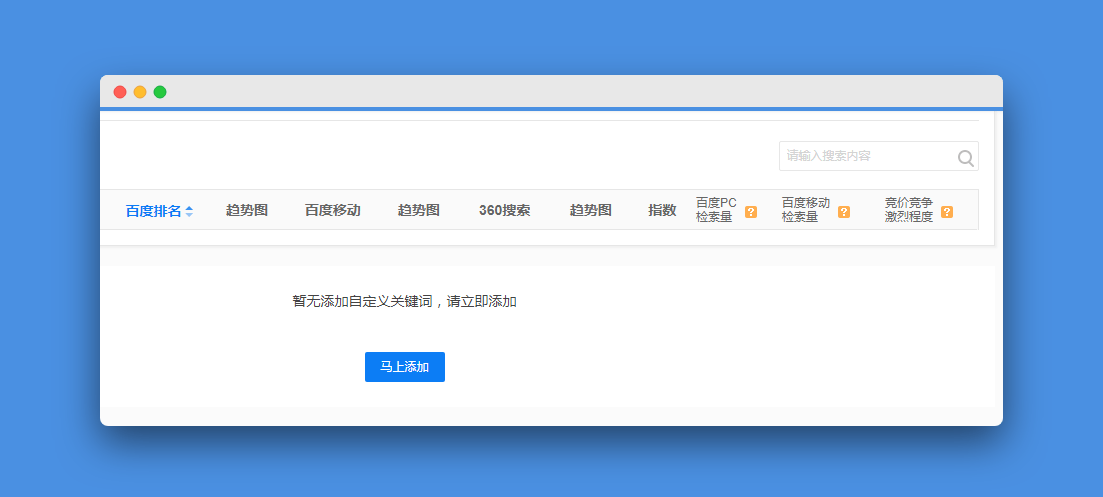
Task: Click the magnifier search icon
Action: [966, 157]
